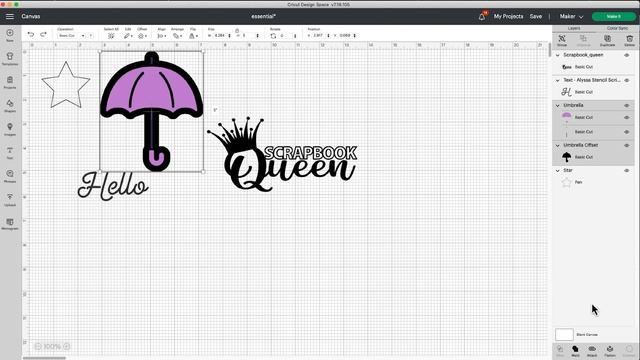Open the Arrange dropdown in toolbar
The height and width of the screenshot is (360, 640).
click(x=177, y=36)
